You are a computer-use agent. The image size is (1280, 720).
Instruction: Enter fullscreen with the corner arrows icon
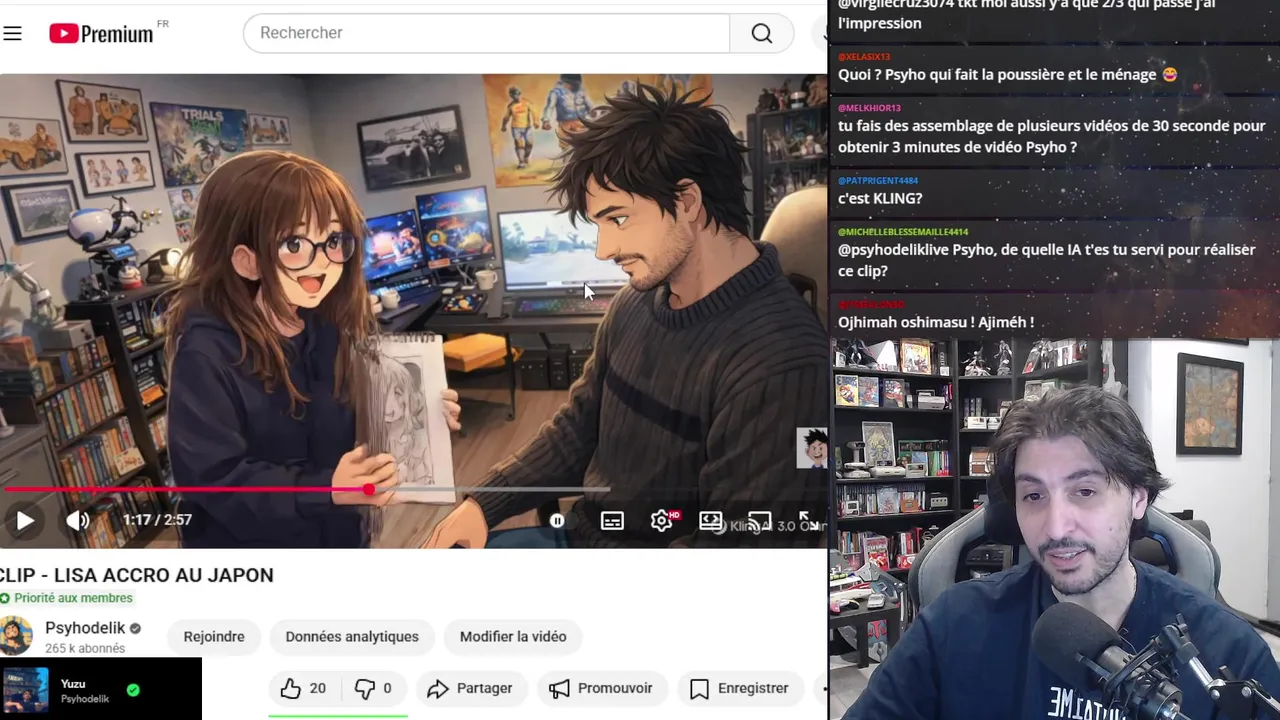point(809,520)
